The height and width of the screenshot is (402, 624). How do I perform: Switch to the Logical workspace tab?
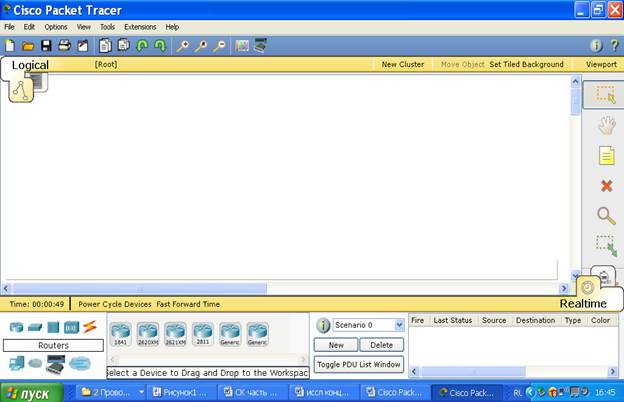coord(30,65)
